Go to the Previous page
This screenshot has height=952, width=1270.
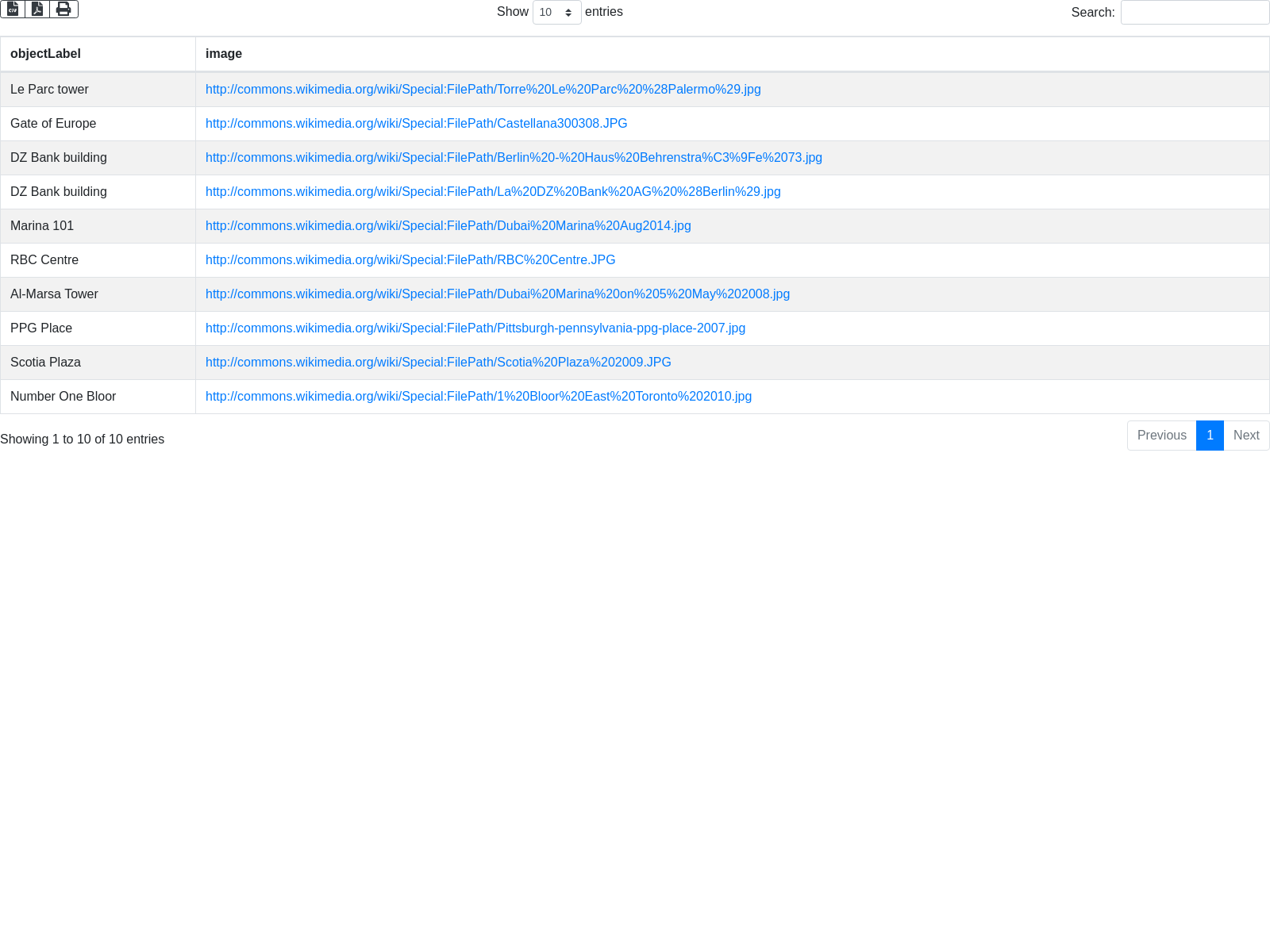pos(1161,436)
